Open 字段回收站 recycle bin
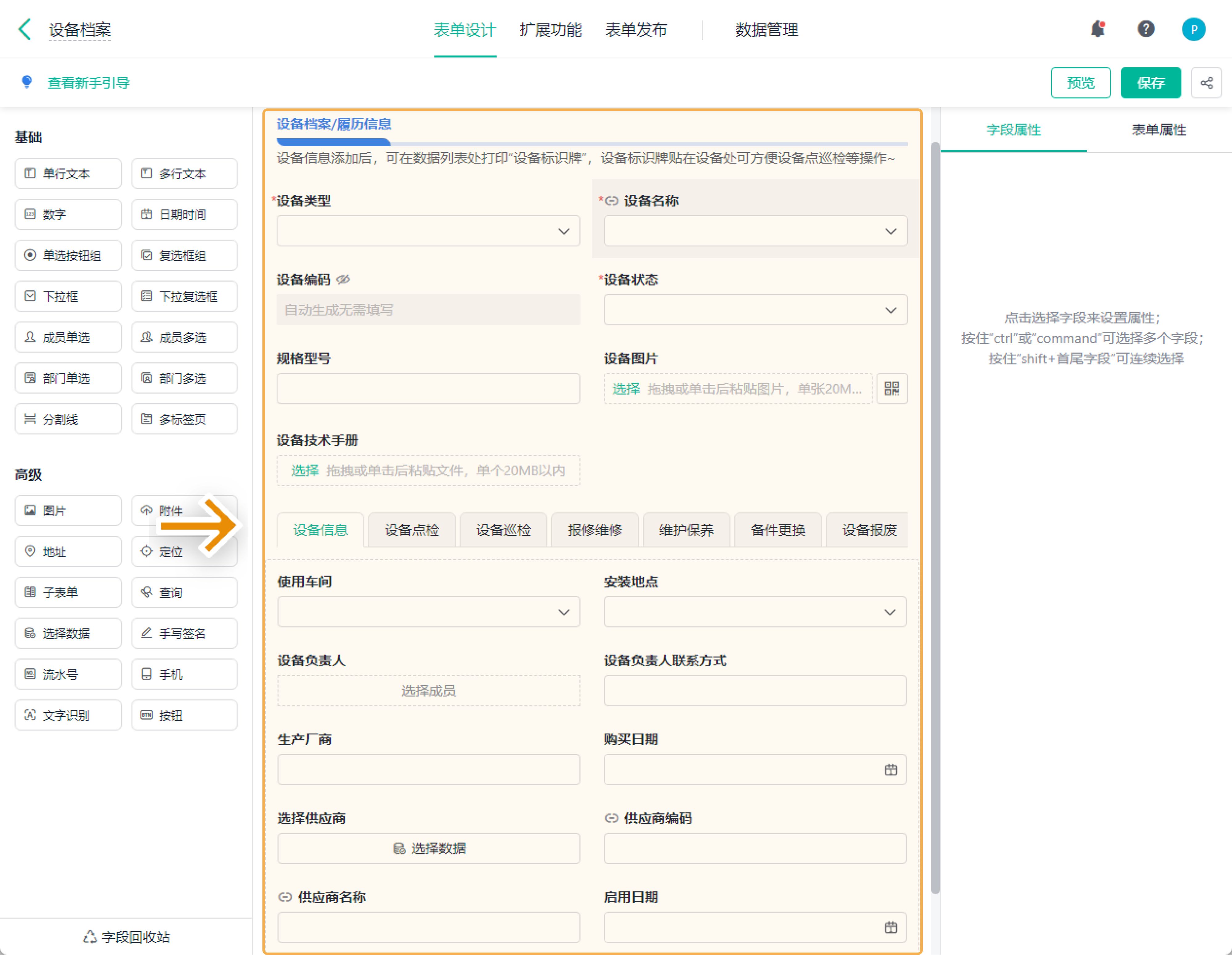The height and width of the screenshot is (955, 1232). pyautogui.click(x=126, y=937)
